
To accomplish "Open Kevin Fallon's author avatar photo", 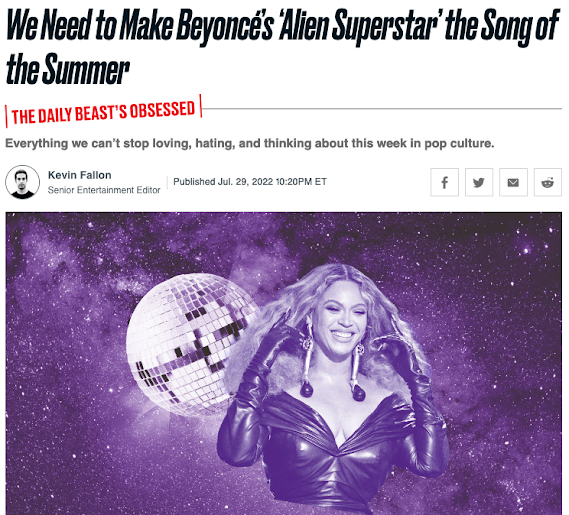I will pyautogui.click(x=22, y=182).
